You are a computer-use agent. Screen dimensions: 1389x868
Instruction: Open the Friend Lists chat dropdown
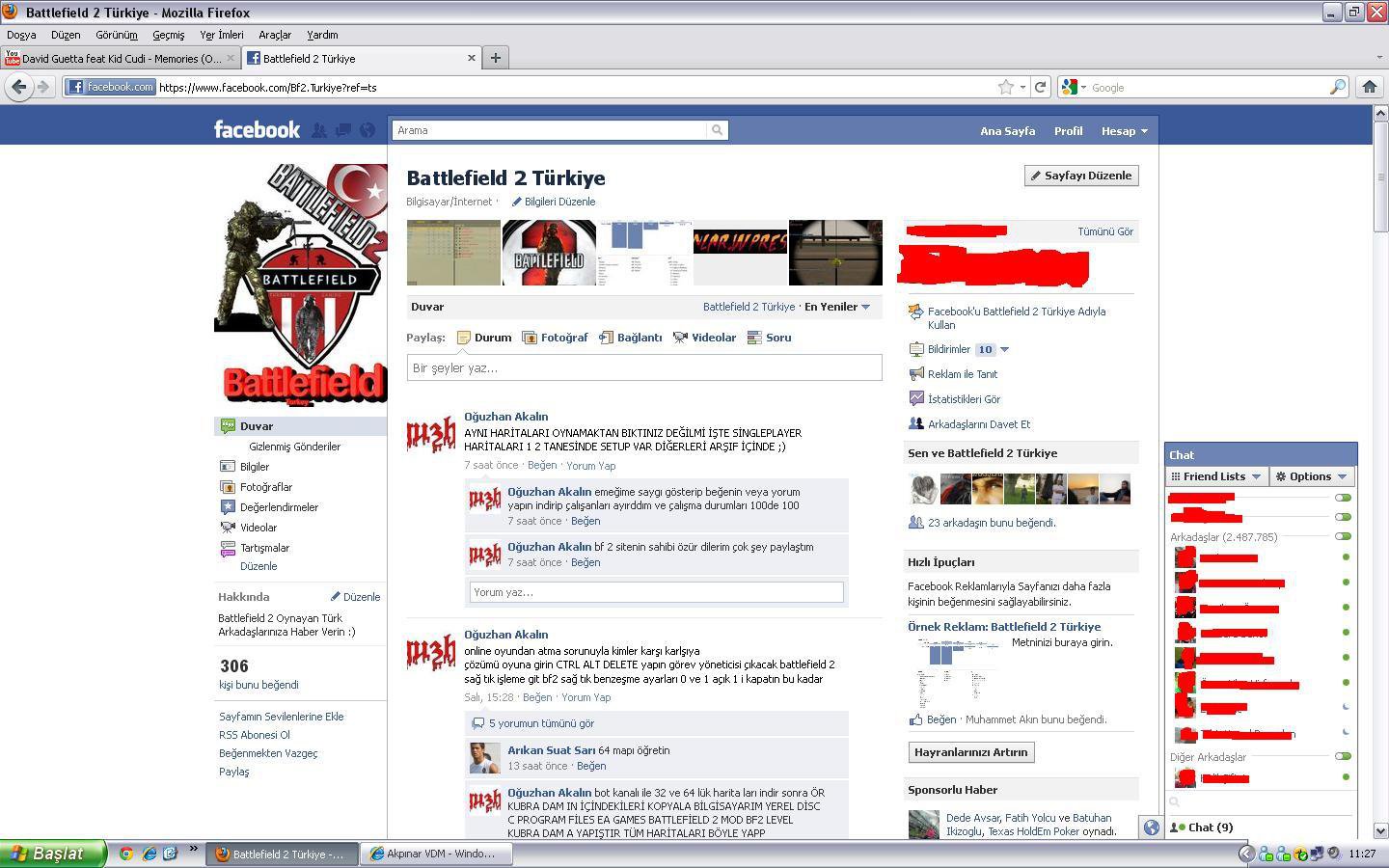click(x=1215, y=476)
